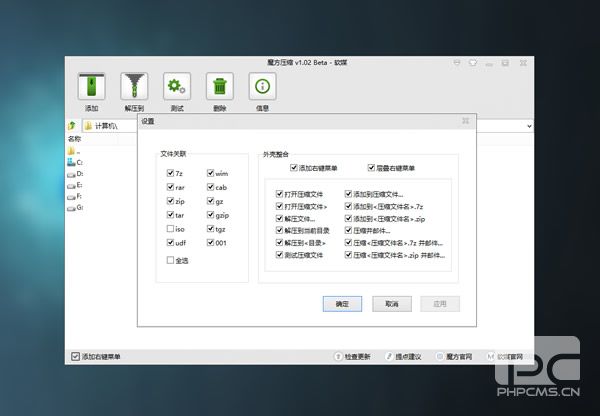Open the 软媒官网 link text
The width and height of the screenshot is (600, 416).
tap(510, 357)
